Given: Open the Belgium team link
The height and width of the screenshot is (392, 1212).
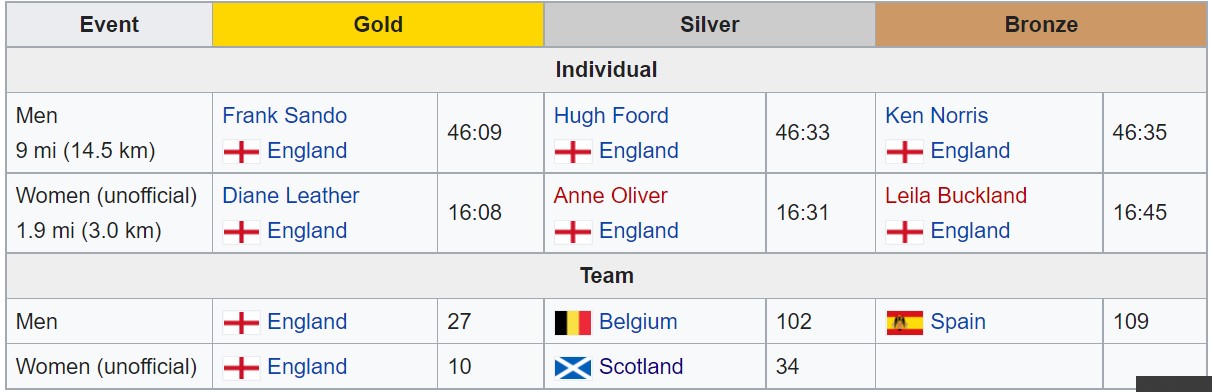Looking at the screenshot, I should (638, 322).
